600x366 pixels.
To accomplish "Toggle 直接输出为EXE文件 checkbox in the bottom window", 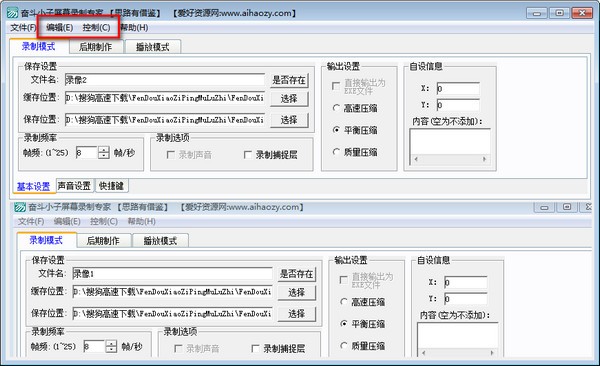I will click(344, 280).
